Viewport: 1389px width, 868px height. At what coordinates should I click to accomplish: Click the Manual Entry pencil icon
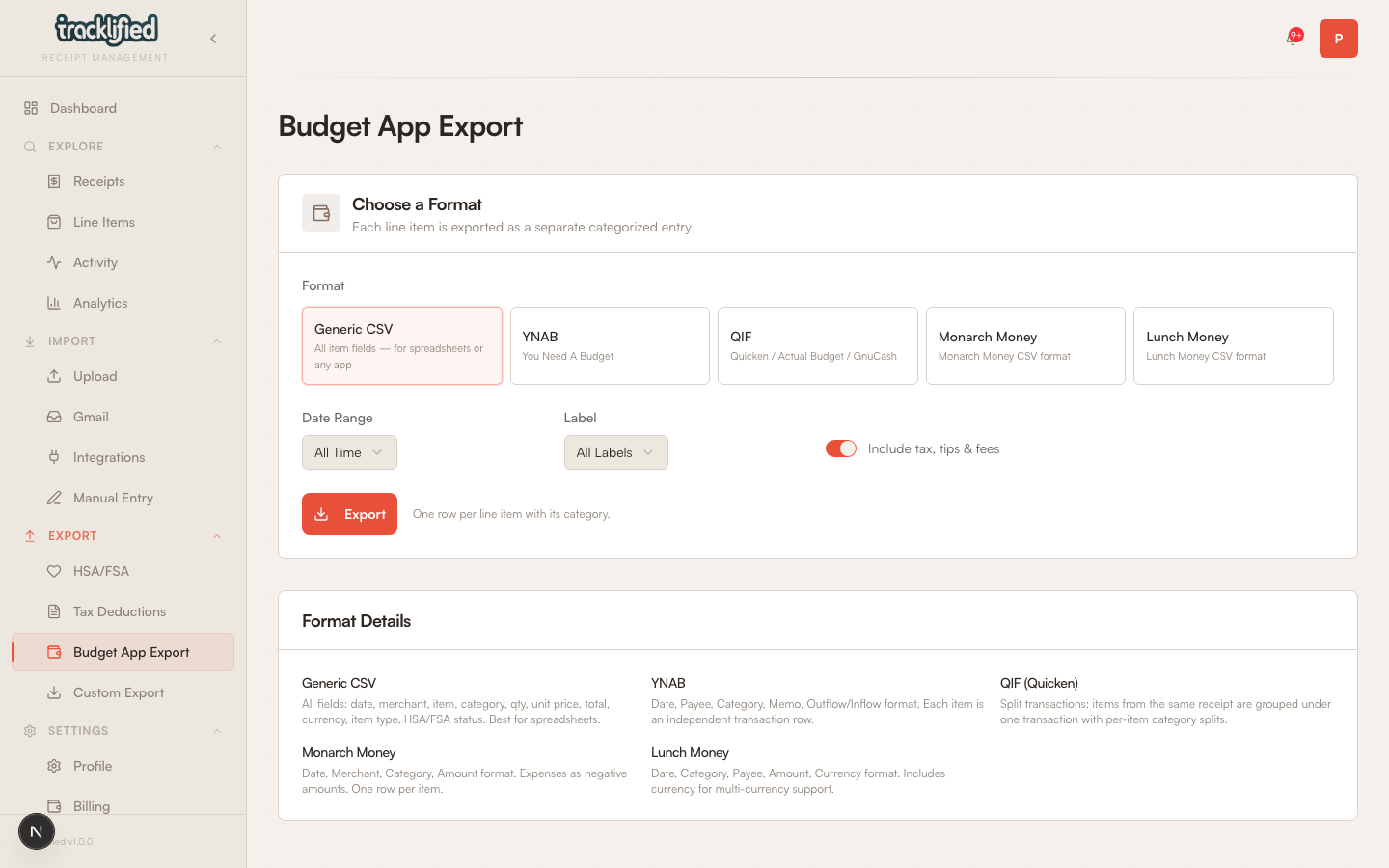coord(54,498)
